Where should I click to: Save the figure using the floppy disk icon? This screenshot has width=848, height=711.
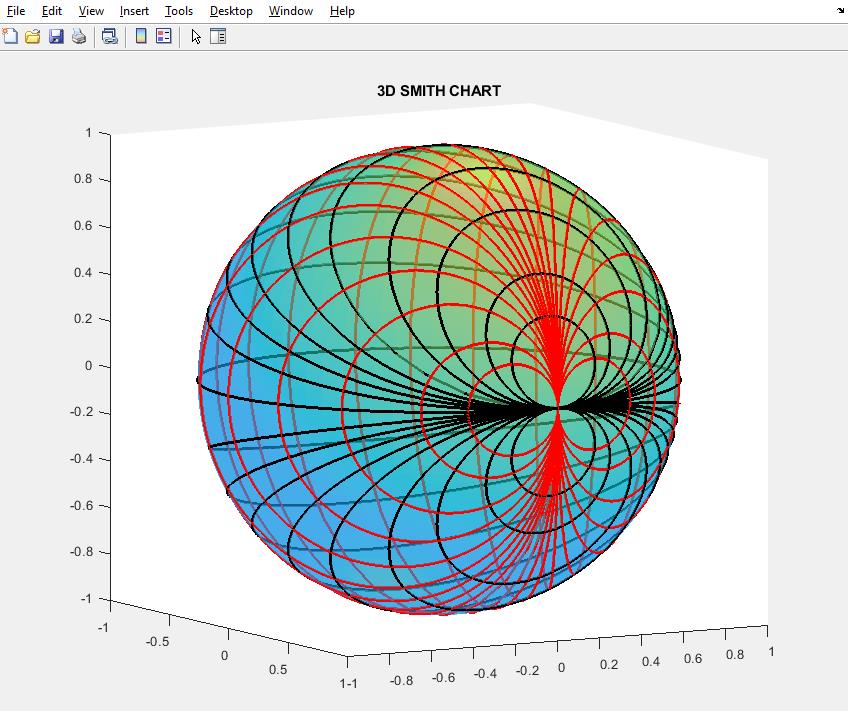(56, 36)
